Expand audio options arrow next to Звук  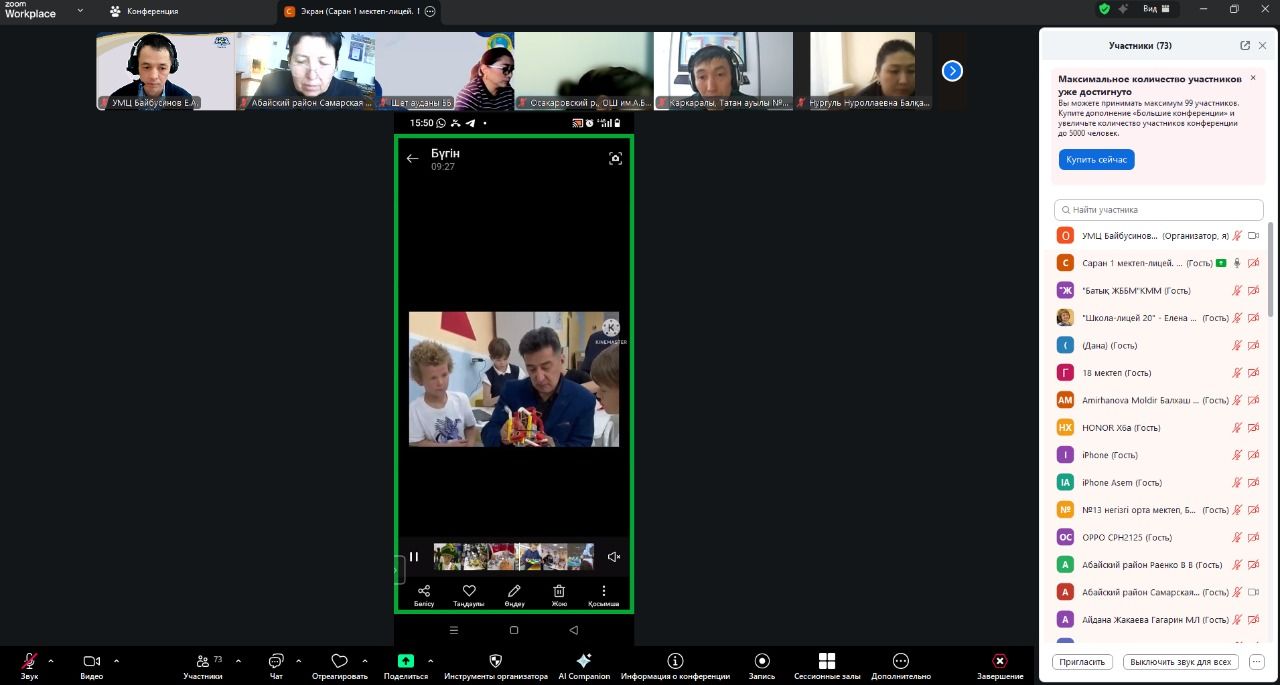click(x=51, y=661)
